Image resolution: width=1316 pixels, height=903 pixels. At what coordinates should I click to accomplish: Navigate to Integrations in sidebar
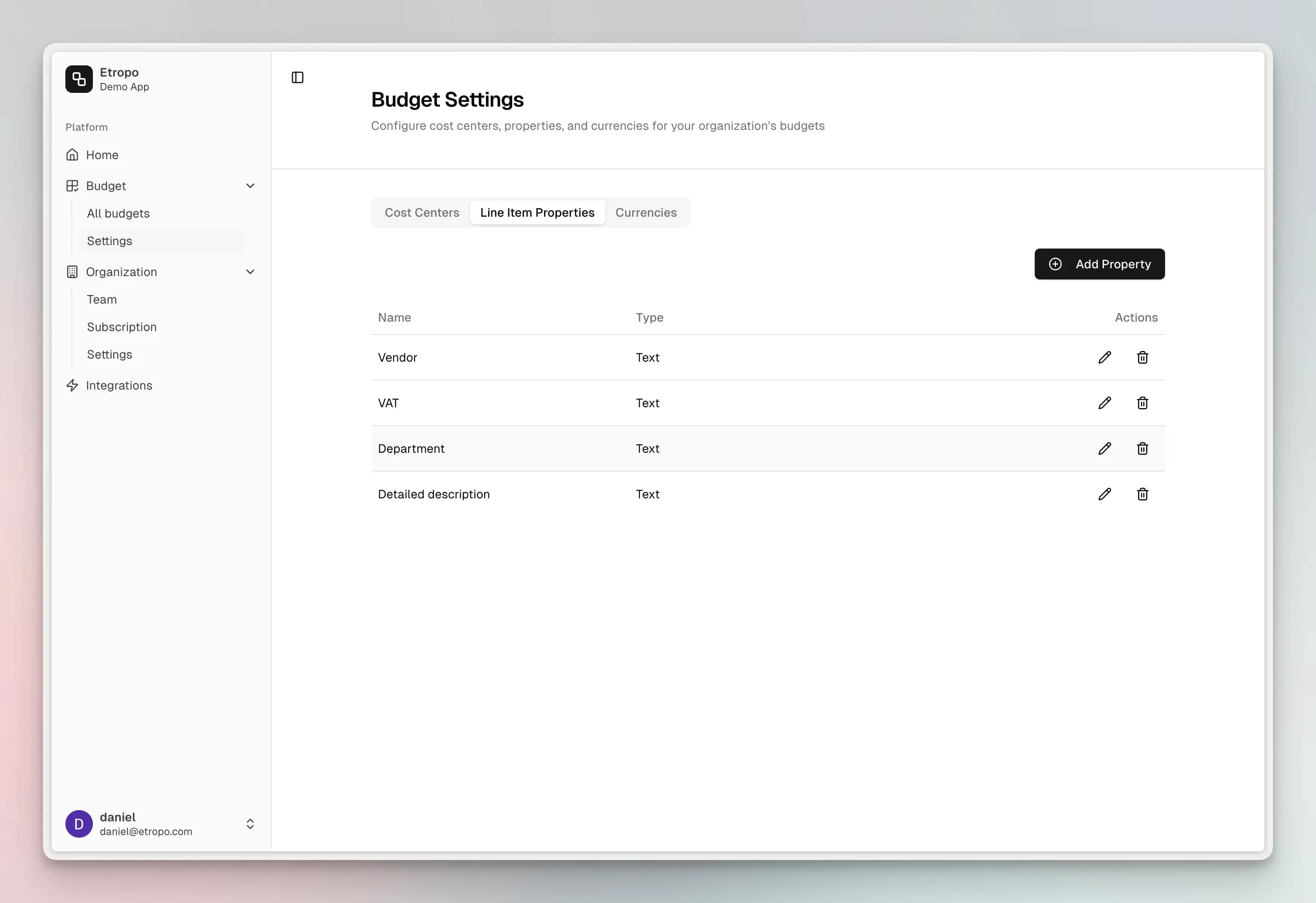[x=119, y=385]
